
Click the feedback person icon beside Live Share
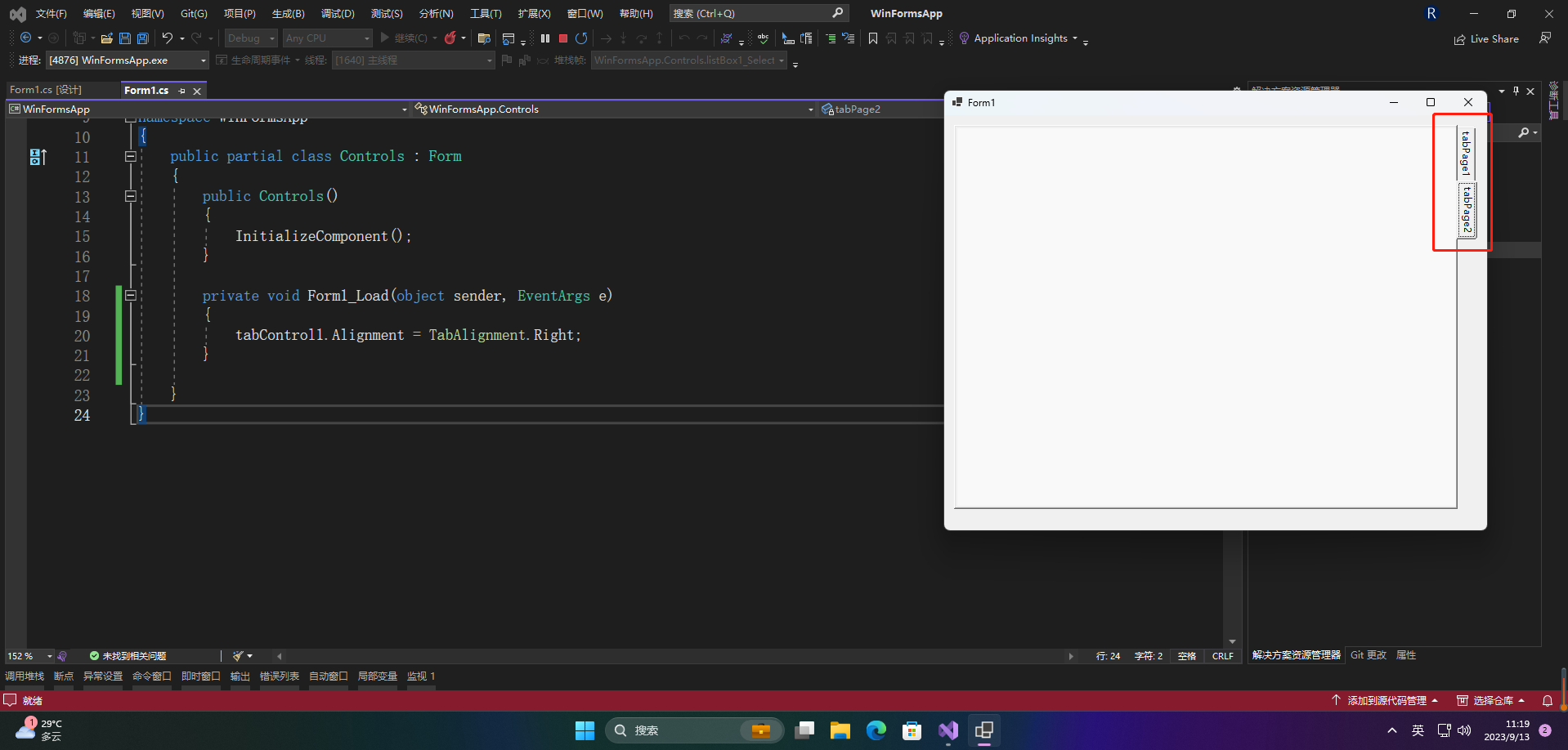(1545, 38)
